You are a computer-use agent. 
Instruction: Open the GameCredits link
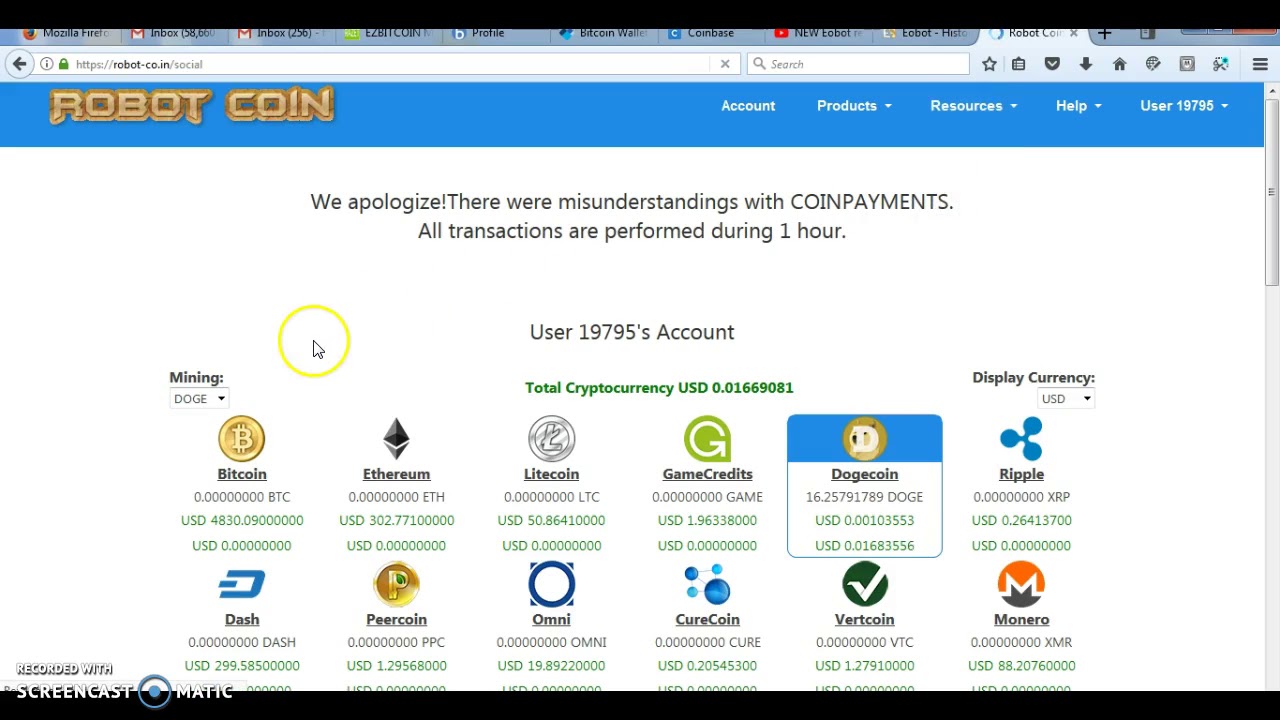(x=707, y=474)
